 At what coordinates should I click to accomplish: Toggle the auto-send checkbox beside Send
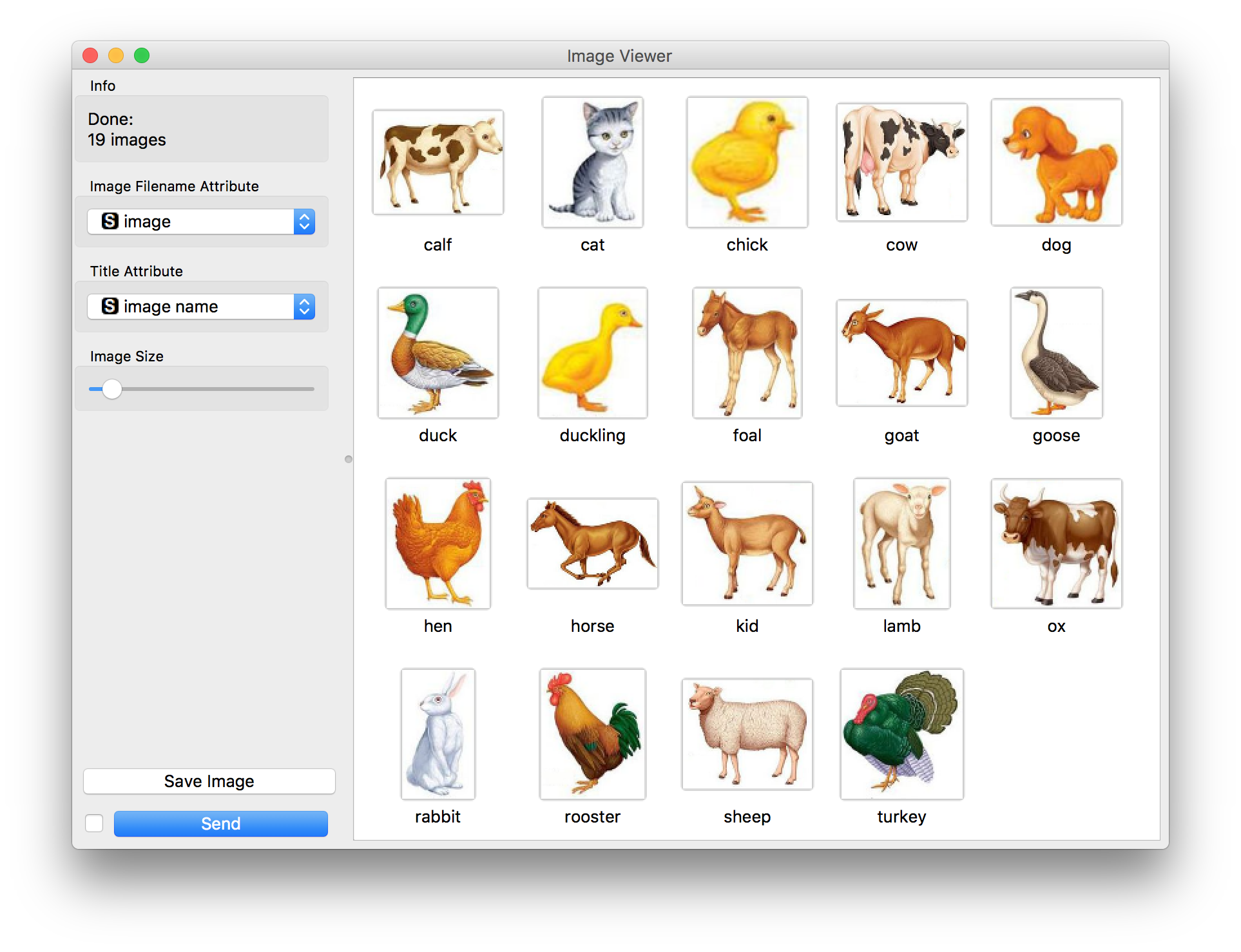94,823
